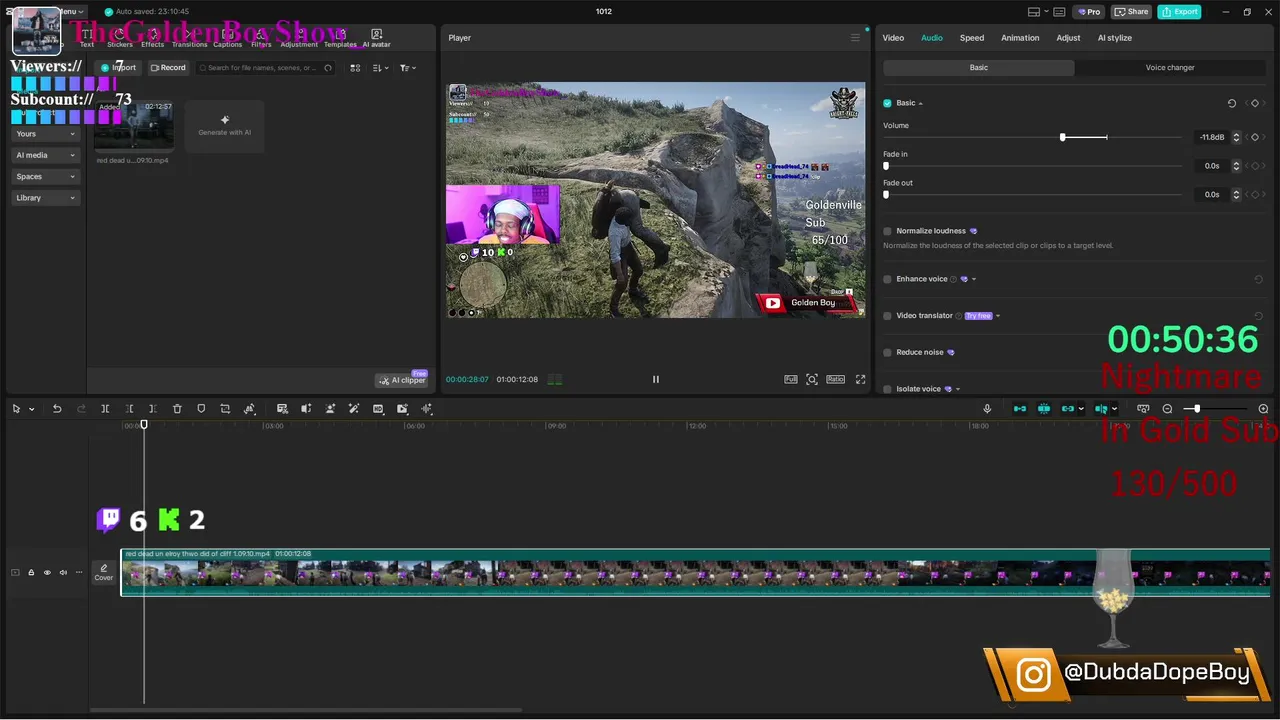
Task: Click the Split clip tool
Action: tap(105, 409)
